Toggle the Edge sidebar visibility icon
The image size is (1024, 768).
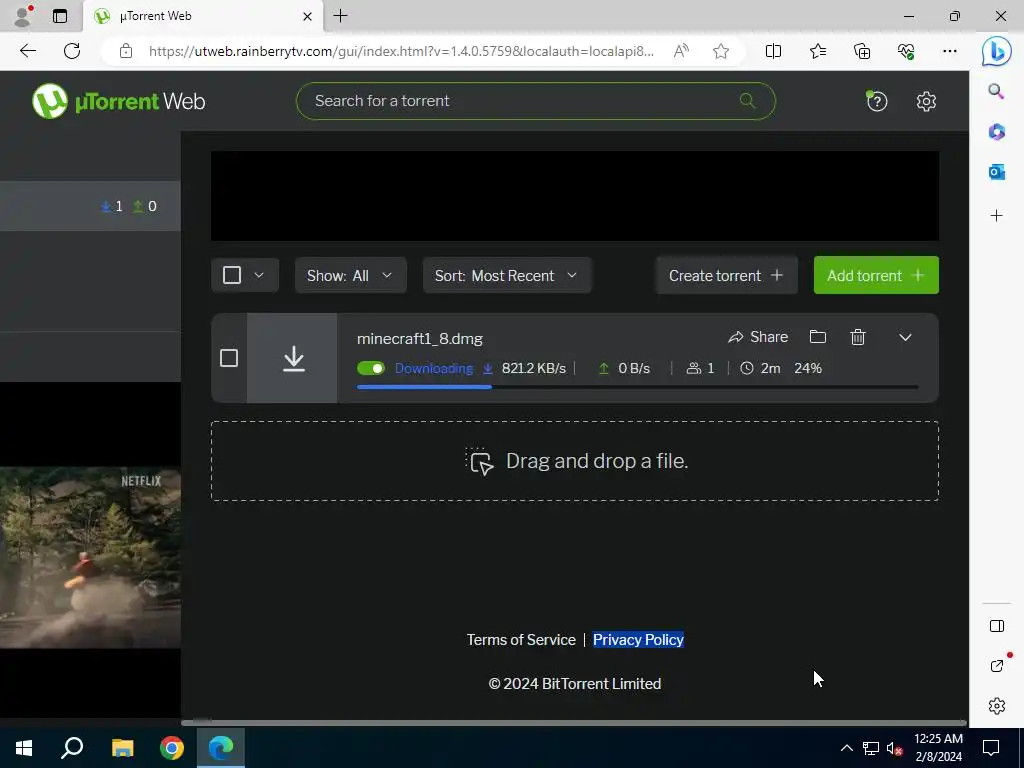tap(997, 626)
